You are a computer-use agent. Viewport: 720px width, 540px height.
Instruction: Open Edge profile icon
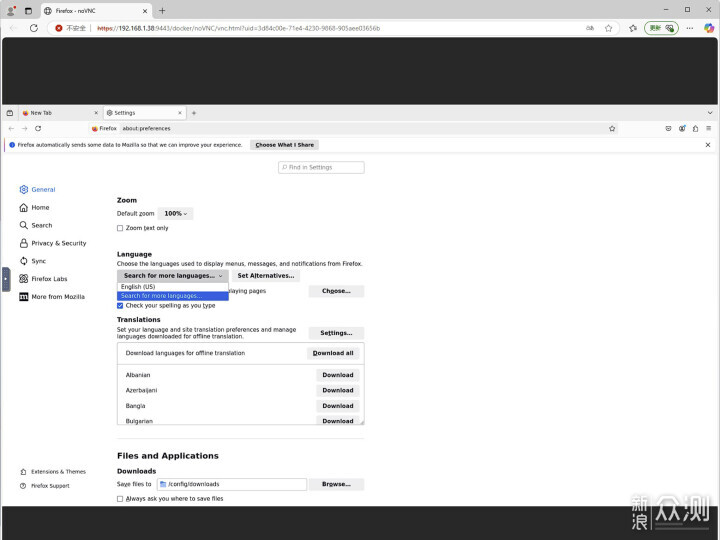point(11,11)
